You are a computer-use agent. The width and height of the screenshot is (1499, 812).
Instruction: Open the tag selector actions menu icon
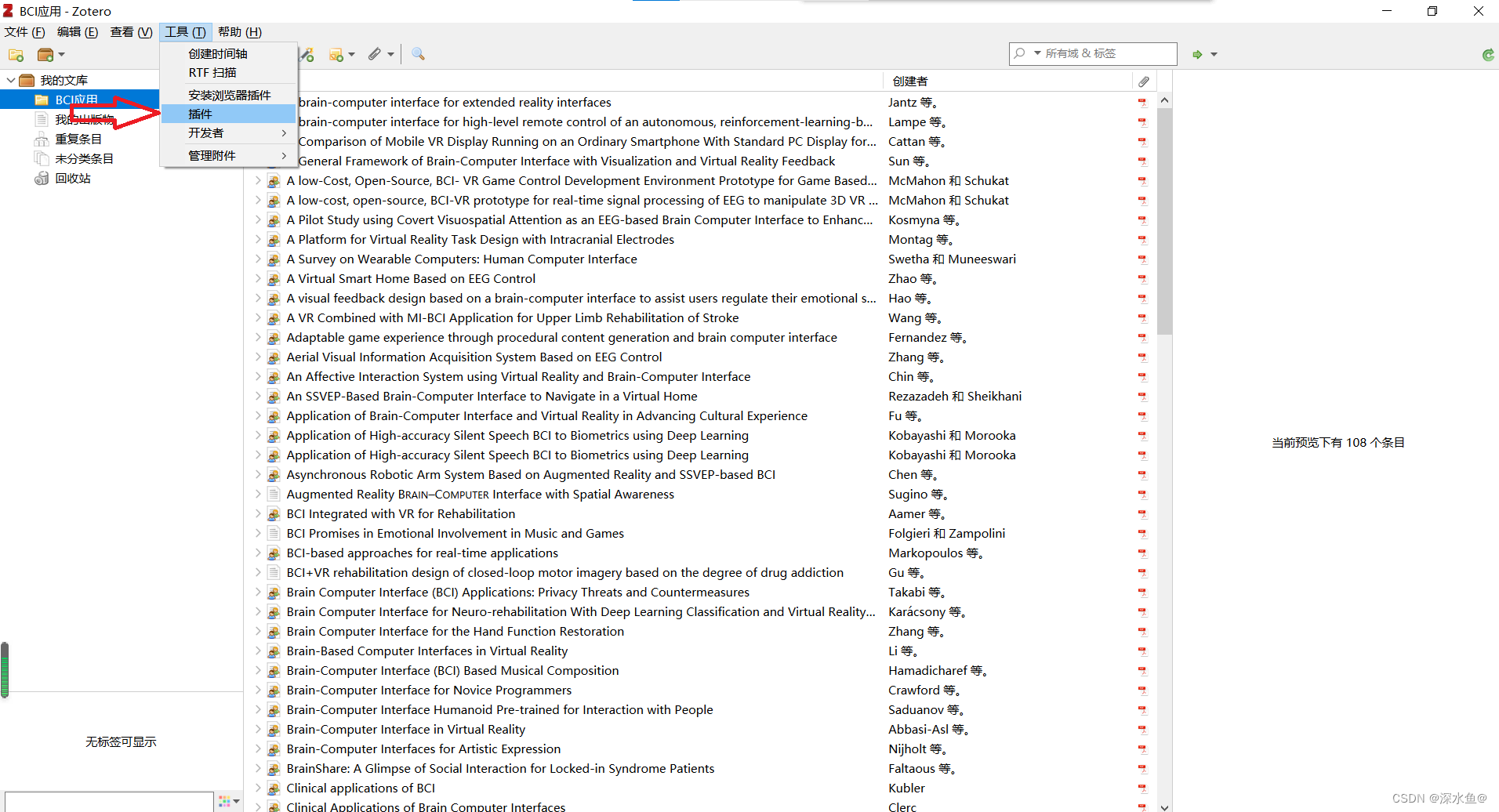pyautogui.click(x=229, y=801)
